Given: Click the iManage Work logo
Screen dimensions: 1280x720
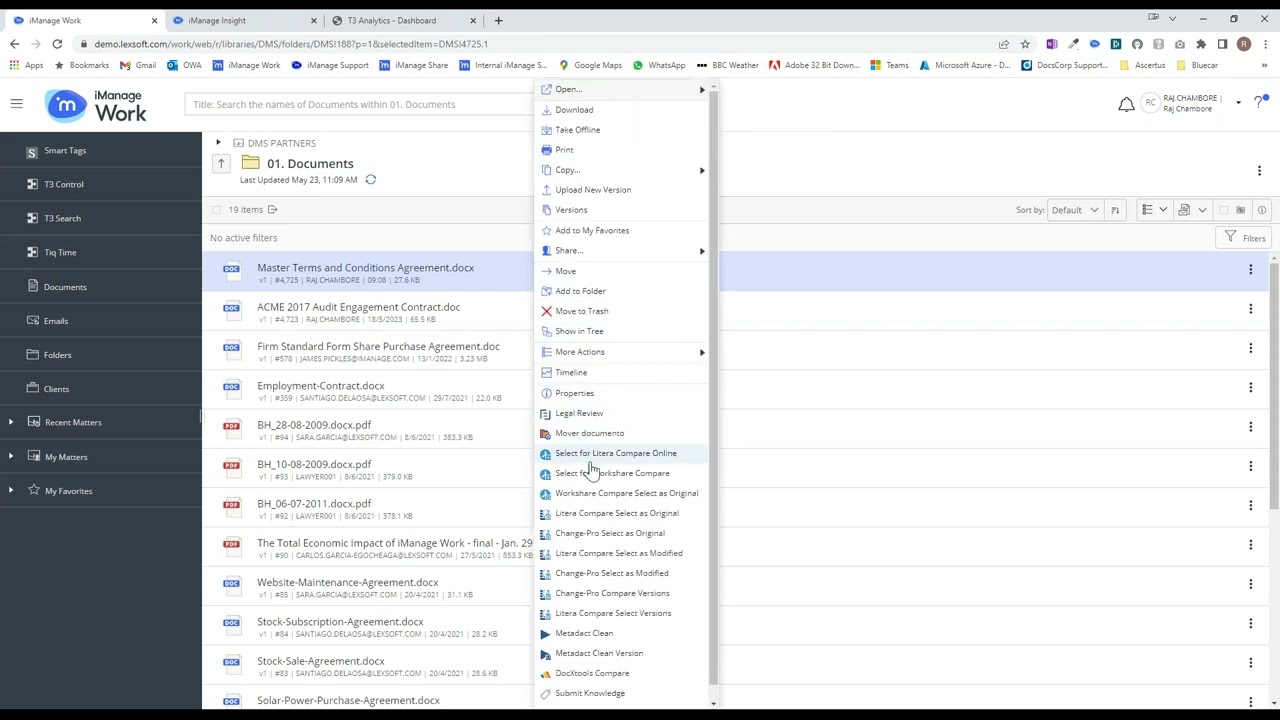Looking at the screenshot, I should pyautogui.click(x=97, y=105).
